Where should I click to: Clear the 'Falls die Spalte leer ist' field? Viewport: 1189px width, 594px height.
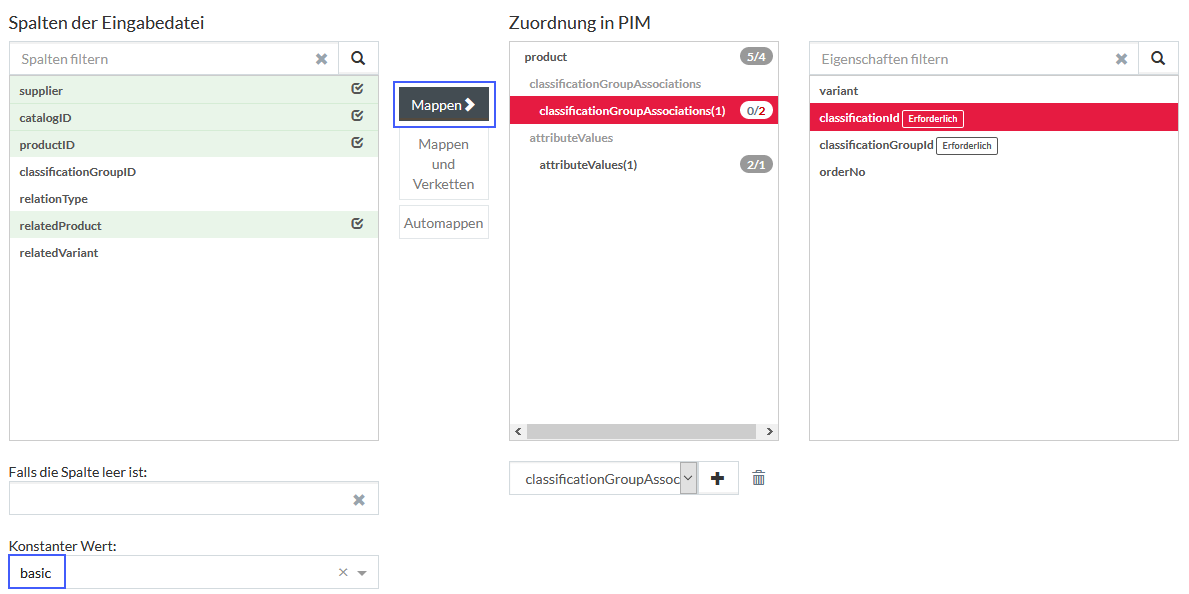[x=359, y=499]
